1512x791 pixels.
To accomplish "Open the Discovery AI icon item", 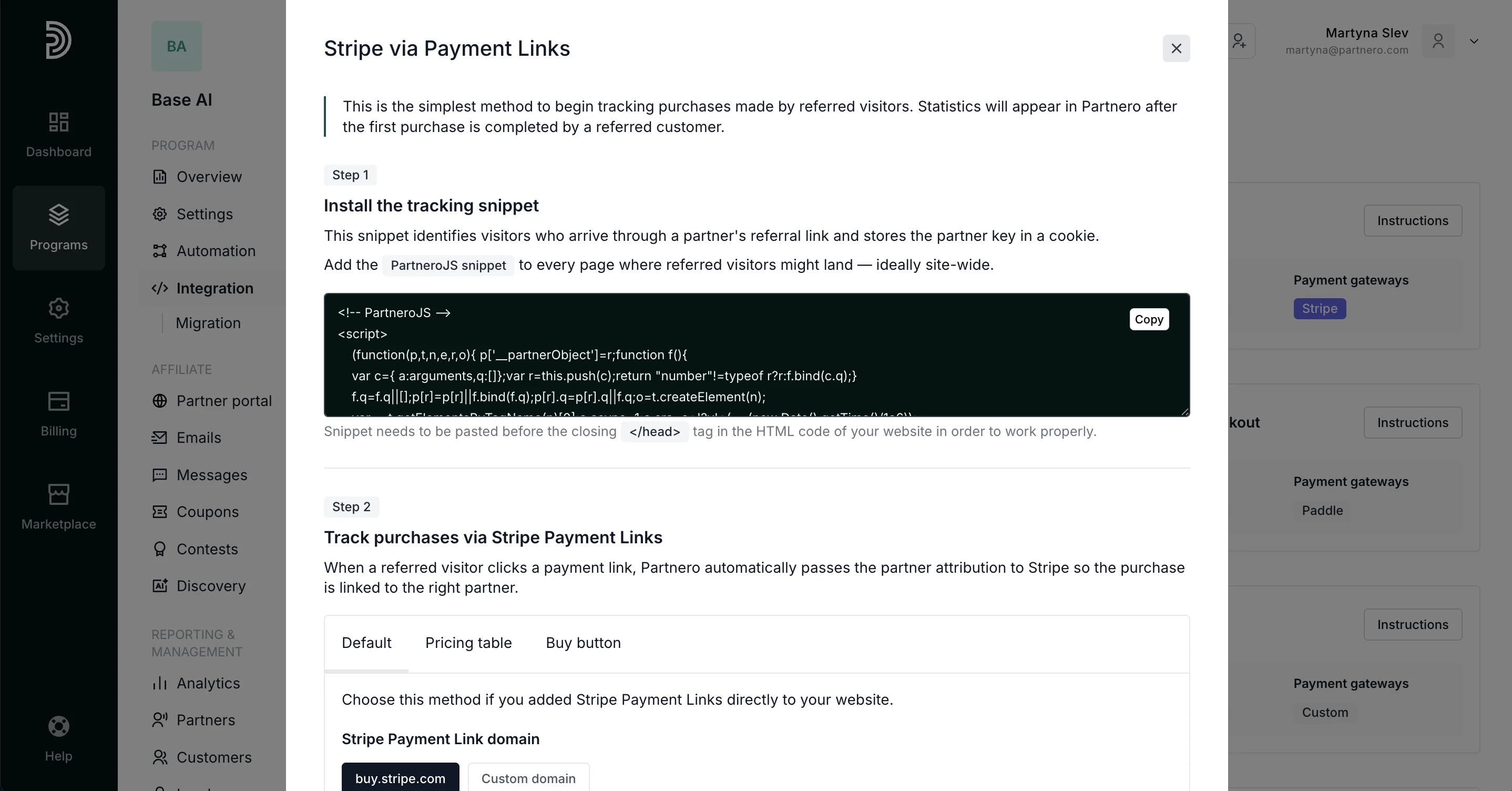I will [159, 585].
